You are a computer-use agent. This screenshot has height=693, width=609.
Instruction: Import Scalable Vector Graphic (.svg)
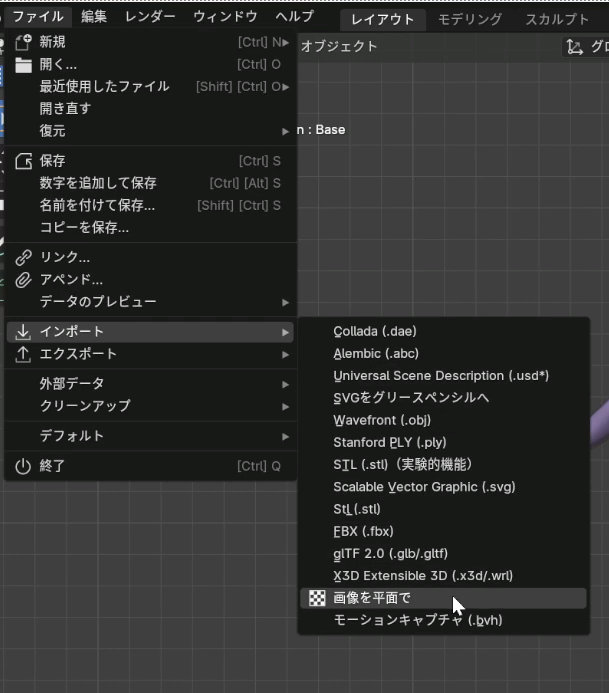[443, 487]
